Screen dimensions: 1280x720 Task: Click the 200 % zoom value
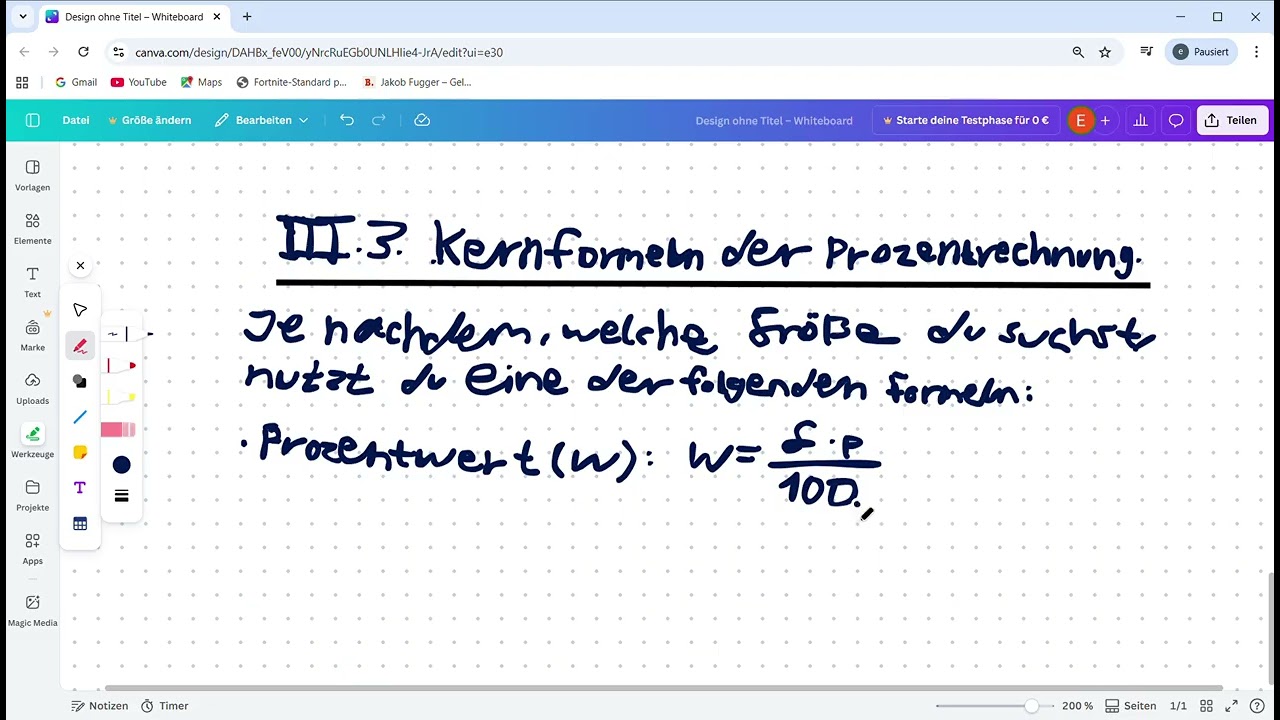coord(1077,706)
